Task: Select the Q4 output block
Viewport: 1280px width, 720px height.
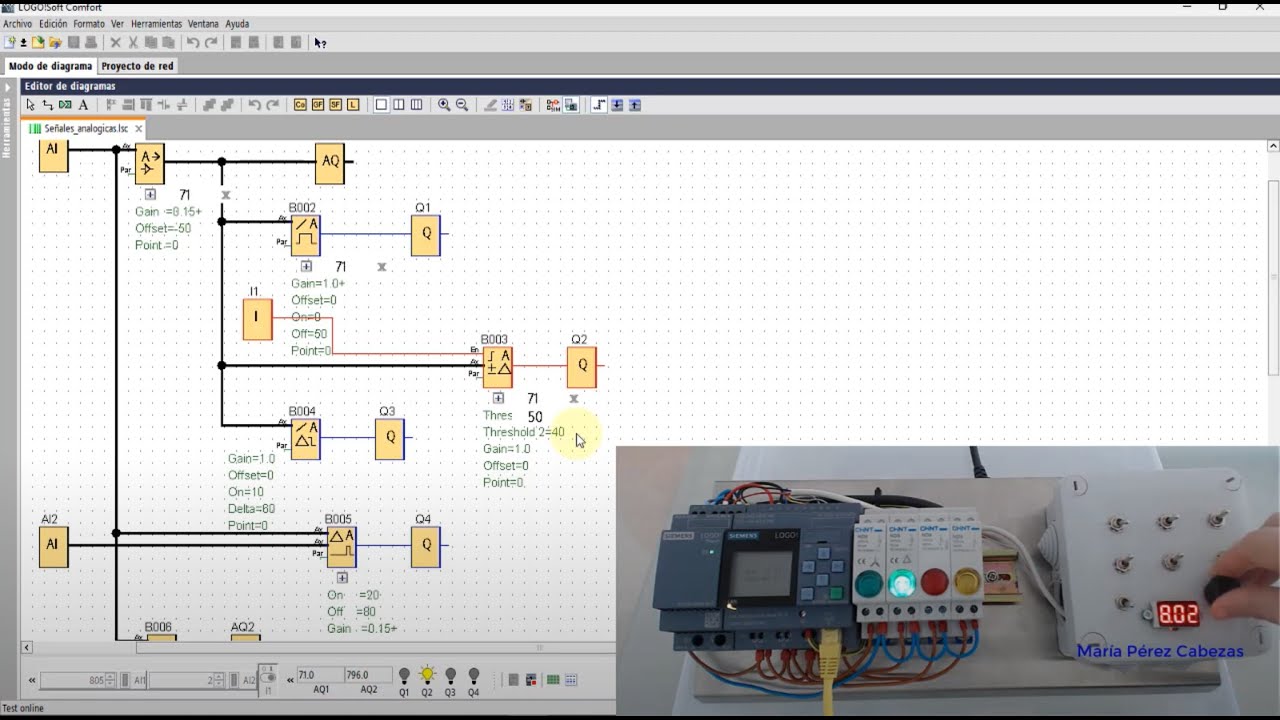Action: pyautogui.click(x=425, y=547)
